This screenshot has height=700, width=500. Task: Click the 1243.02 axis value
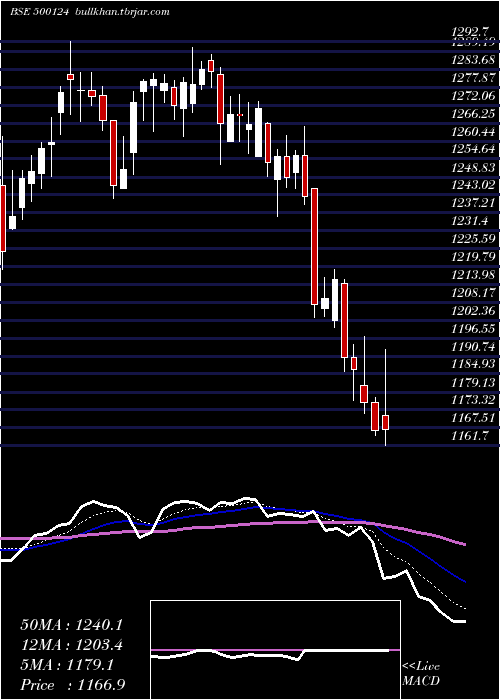[474, 185]
